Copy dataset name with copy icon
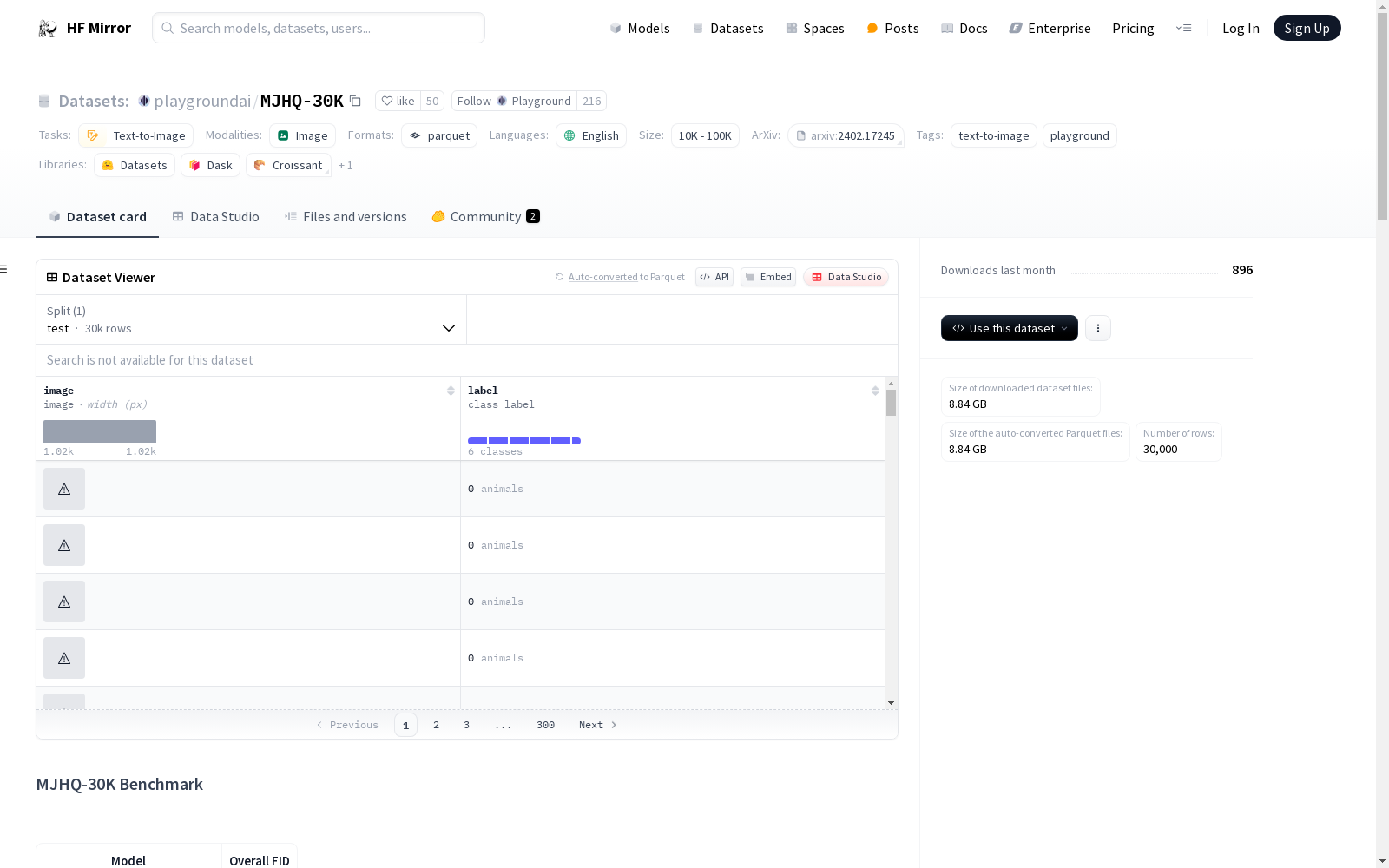Screen dimensions: 1389x868 [355, 101]
